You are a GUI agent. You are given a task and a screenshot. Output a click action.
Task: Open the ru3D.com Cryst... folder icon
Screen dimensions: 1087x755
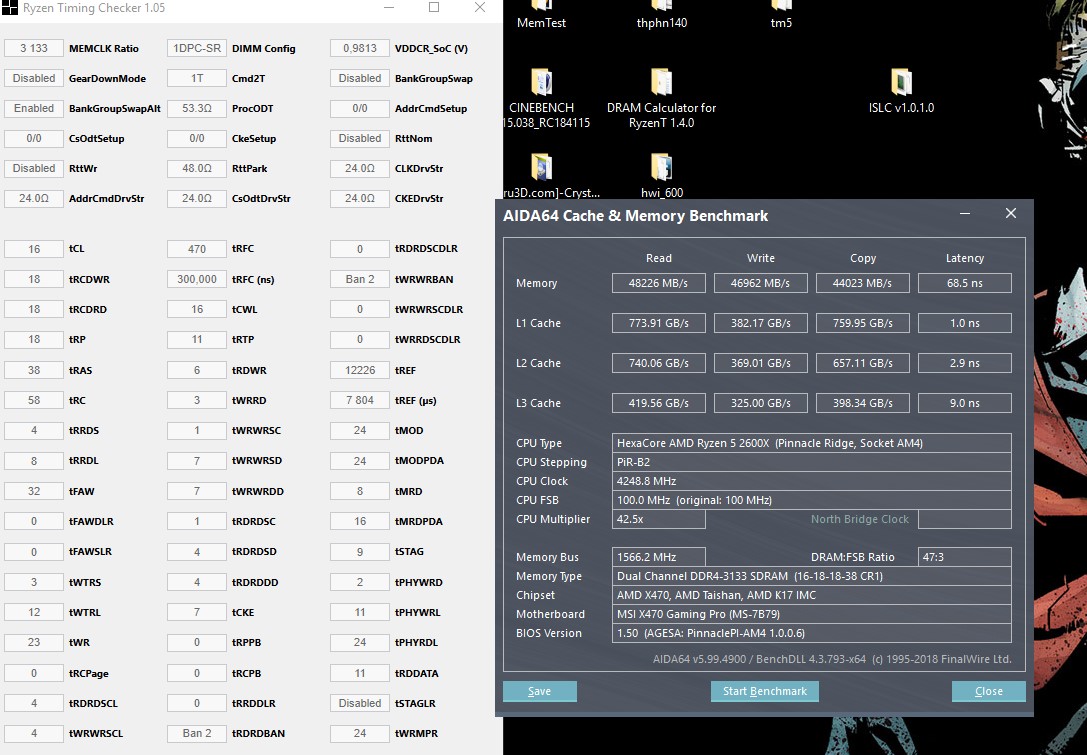541,167
